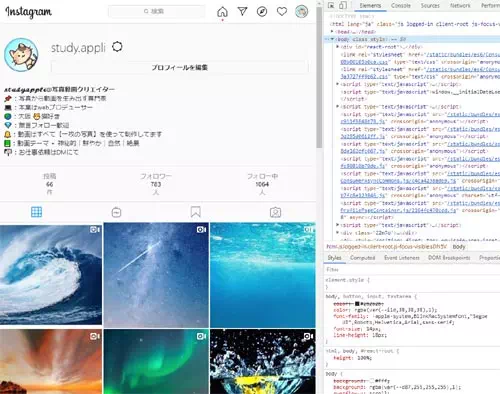Activate DevTools inspect element picker
This screenshot has width=500, height=394.
331,5
